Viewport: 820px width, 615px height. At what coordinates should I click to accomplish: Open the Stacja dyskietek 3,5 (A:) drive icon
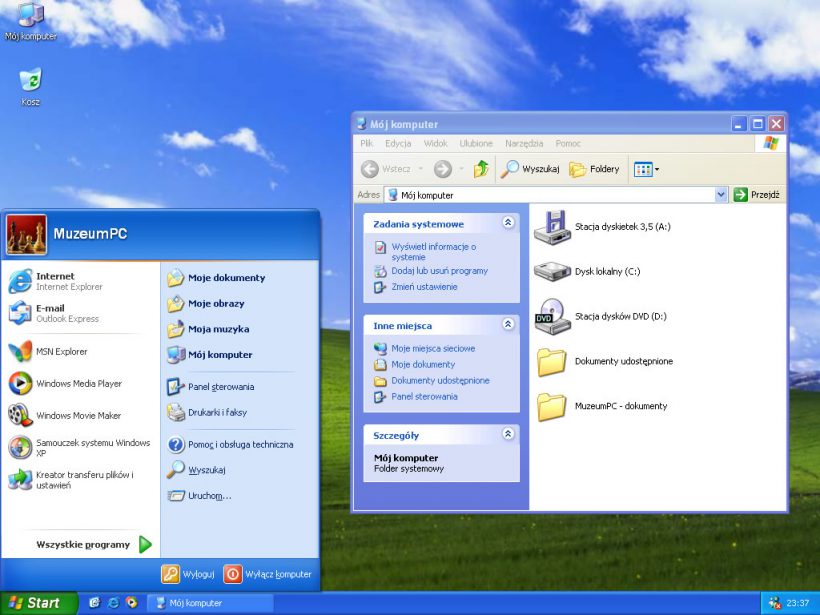(x=551, y=227)
